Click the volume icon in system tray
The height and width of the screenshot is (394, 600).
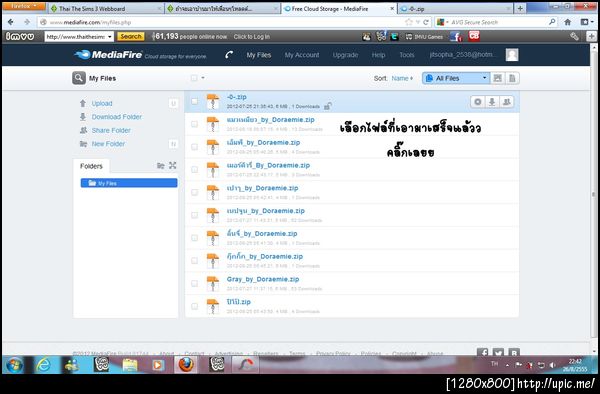point(552,365)
